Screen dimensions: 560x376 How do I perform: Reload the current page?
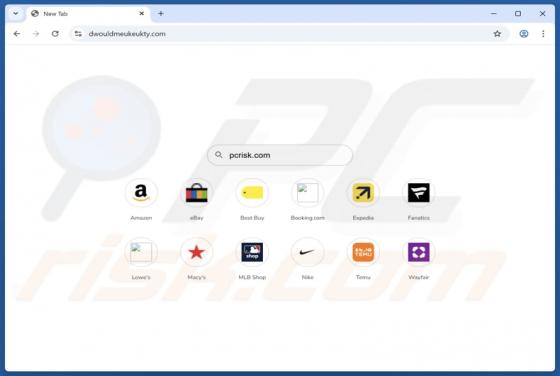55,34
